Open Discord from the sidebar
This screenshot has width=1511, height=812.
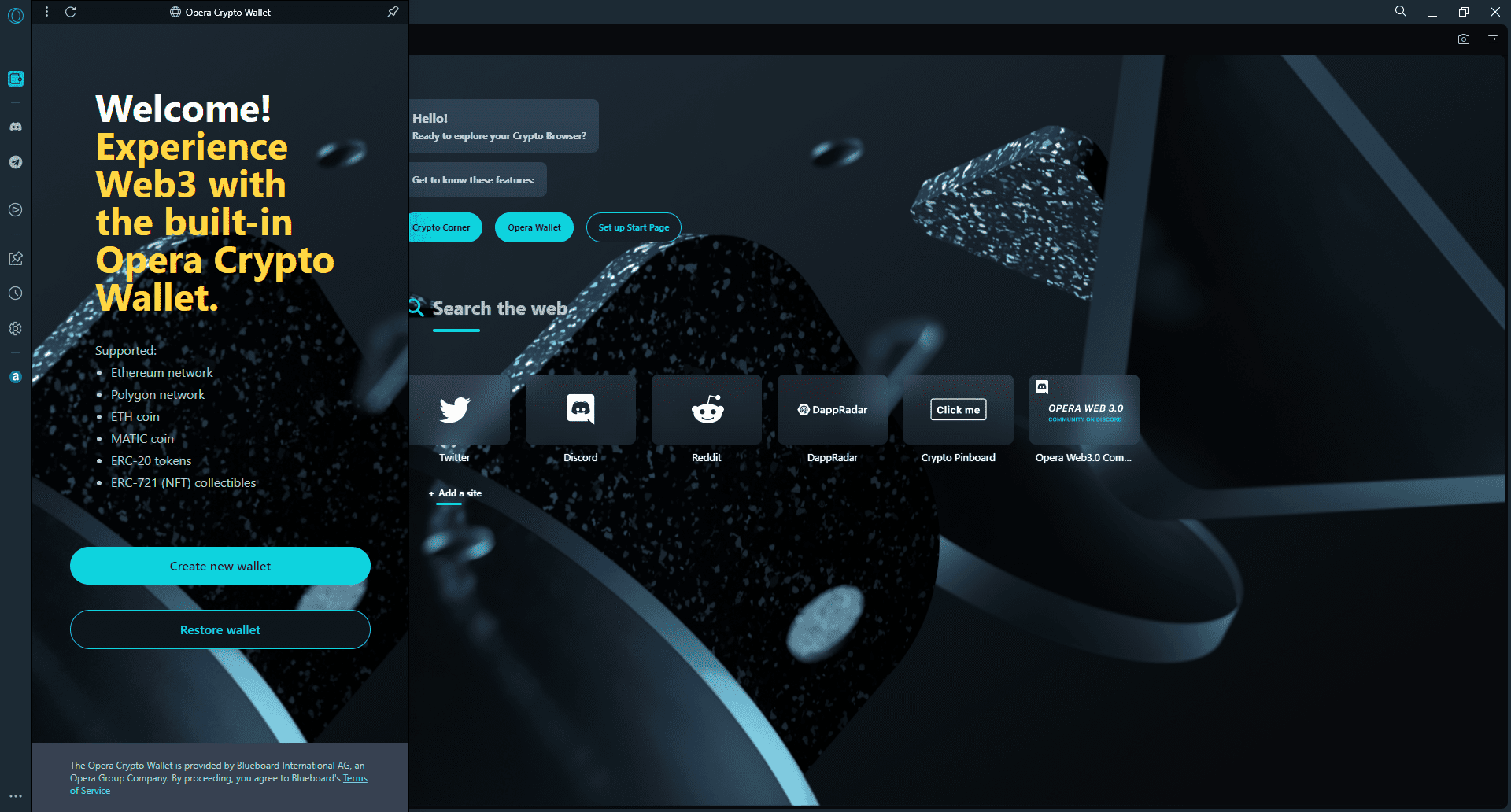(16, 127)
